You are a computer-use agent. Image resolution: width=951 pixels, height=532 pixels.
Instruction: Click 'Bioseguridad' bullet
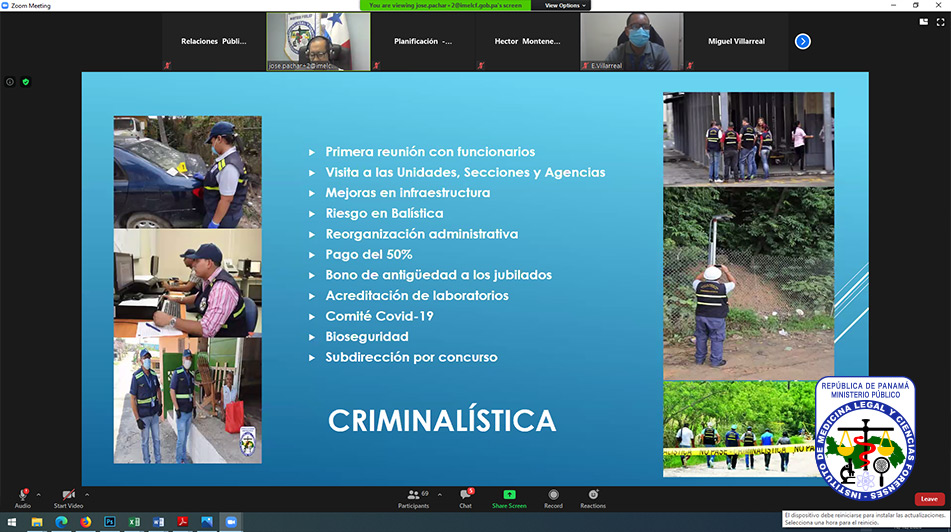click(367, 337)
